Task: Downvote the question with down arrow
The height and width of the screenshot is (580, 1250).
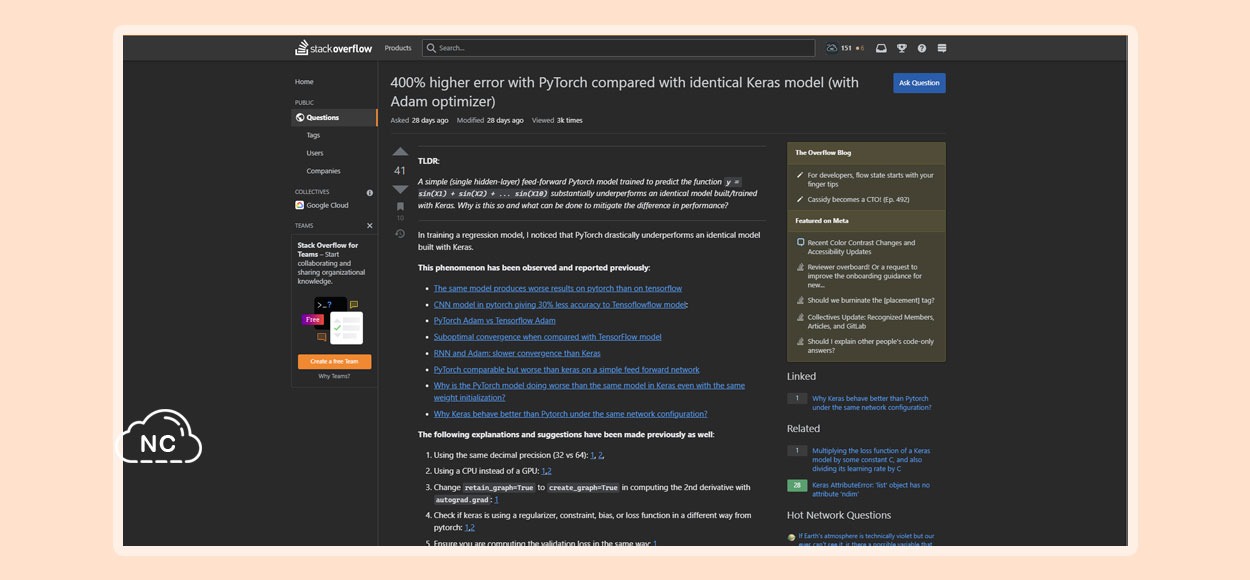Action: [x=400, y=189]
